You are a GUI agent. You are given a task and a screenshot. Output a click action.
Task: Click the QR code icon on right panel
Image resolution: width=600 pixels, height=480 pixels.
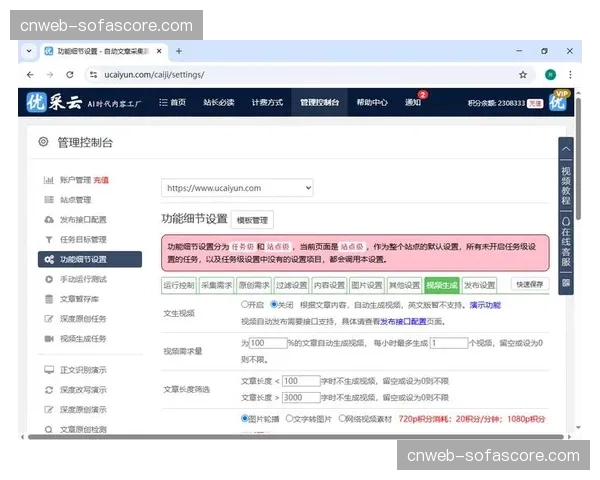[x=566, y=283]
